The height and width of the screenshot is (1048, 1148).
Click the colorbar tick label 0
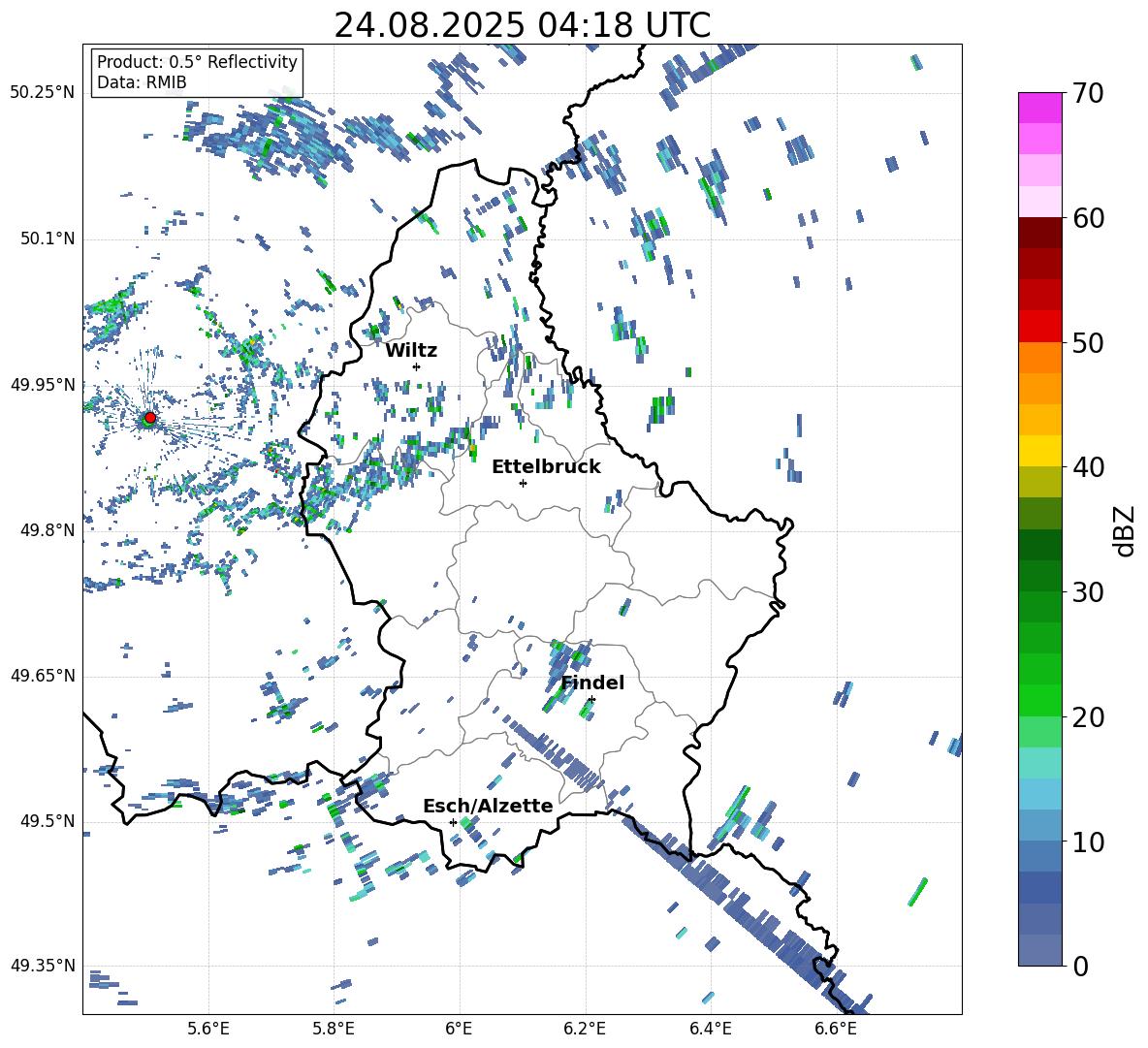[1080, 966]
